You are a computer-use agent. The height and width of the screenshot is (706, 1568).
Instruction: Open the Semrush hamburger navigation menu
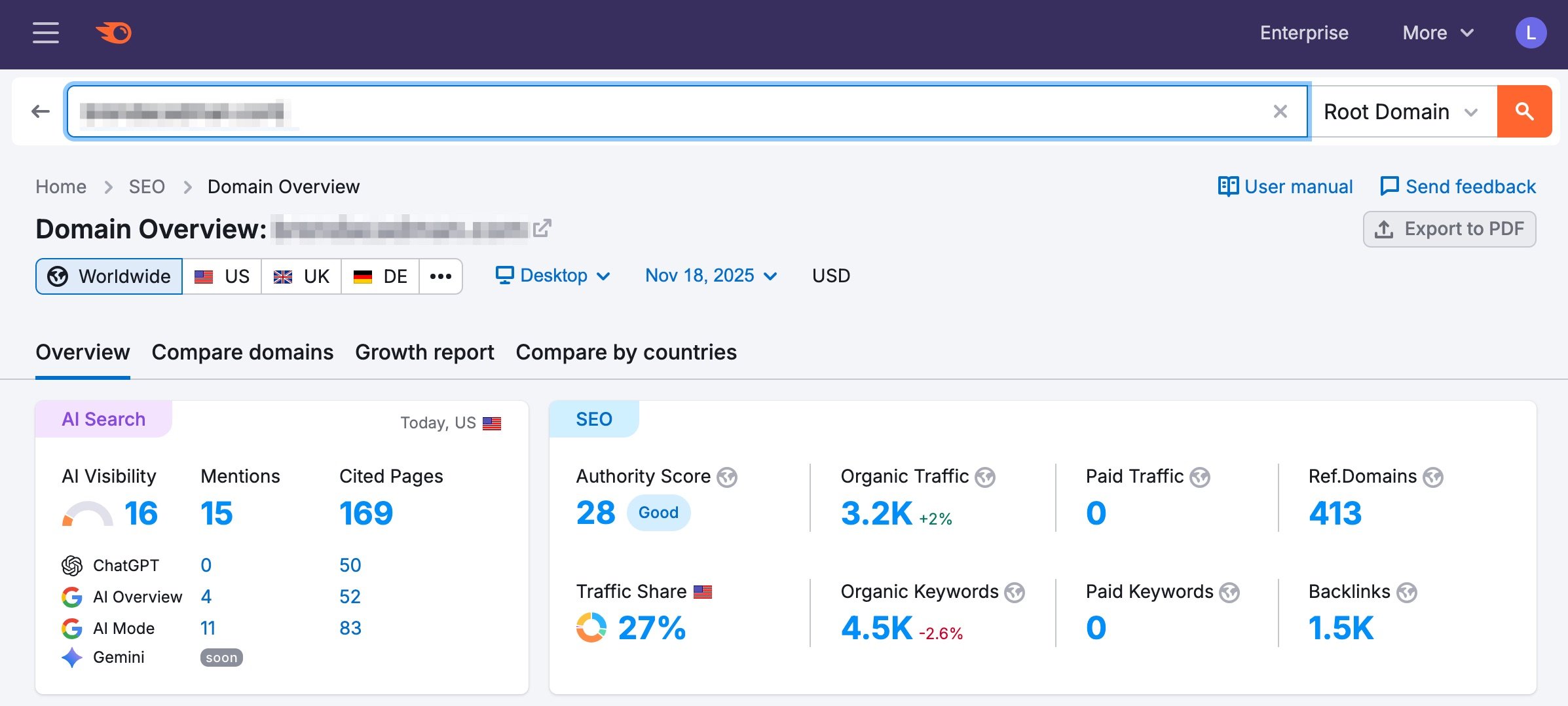pyautogui.click(x=45, y=33)
